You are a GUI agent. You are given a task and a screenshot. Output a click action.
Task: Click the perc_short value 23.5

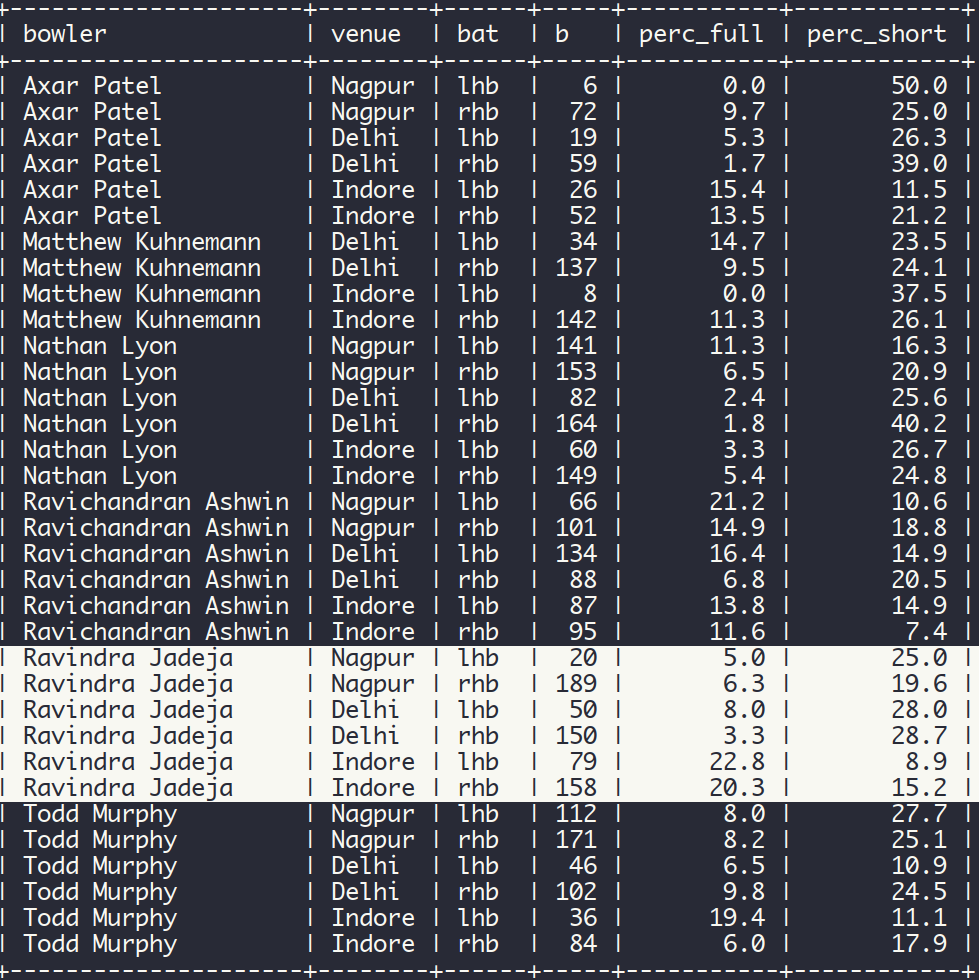[919, 242]
